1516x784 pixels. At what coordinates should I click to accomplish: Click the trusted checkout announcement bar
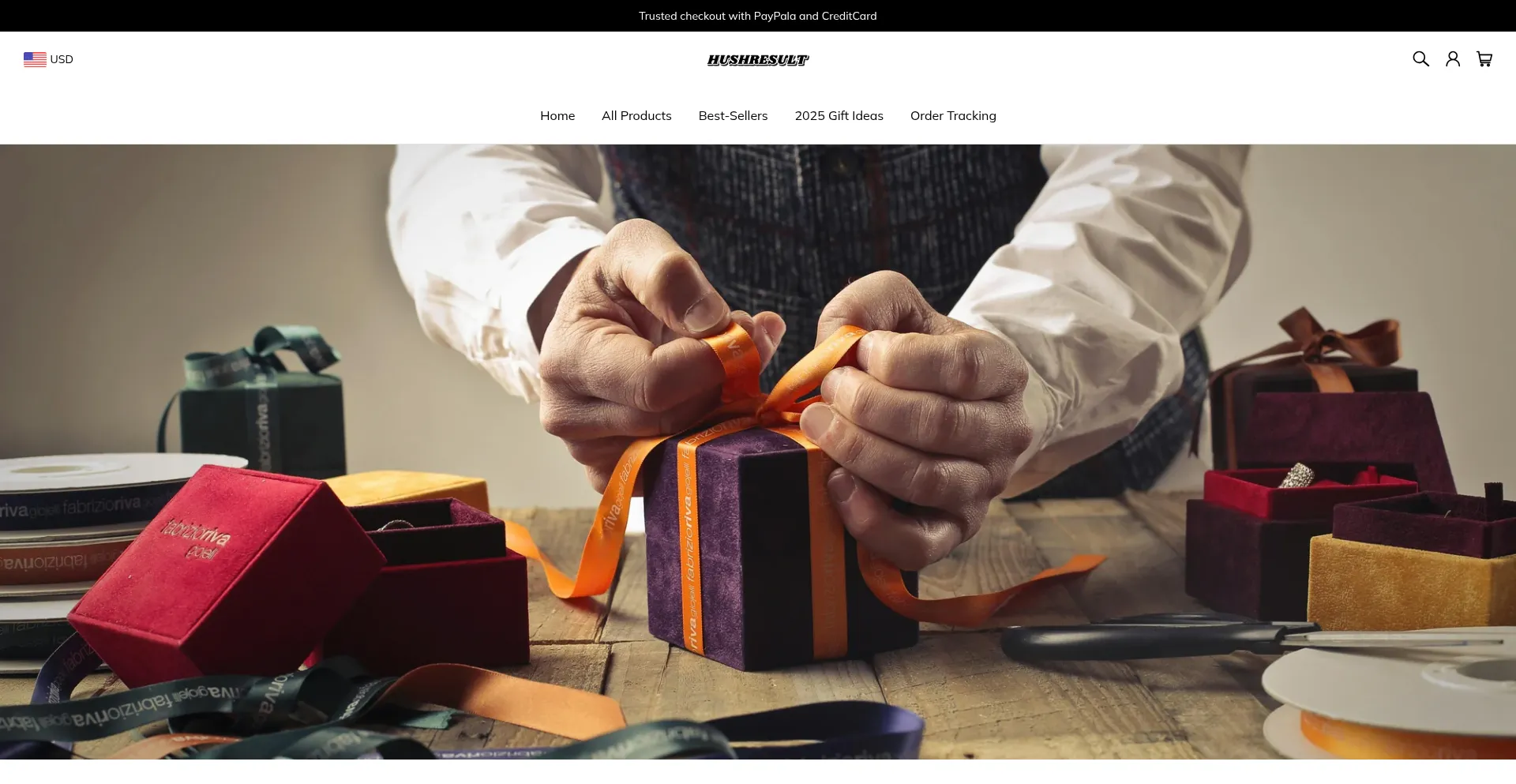coord(758,16)
